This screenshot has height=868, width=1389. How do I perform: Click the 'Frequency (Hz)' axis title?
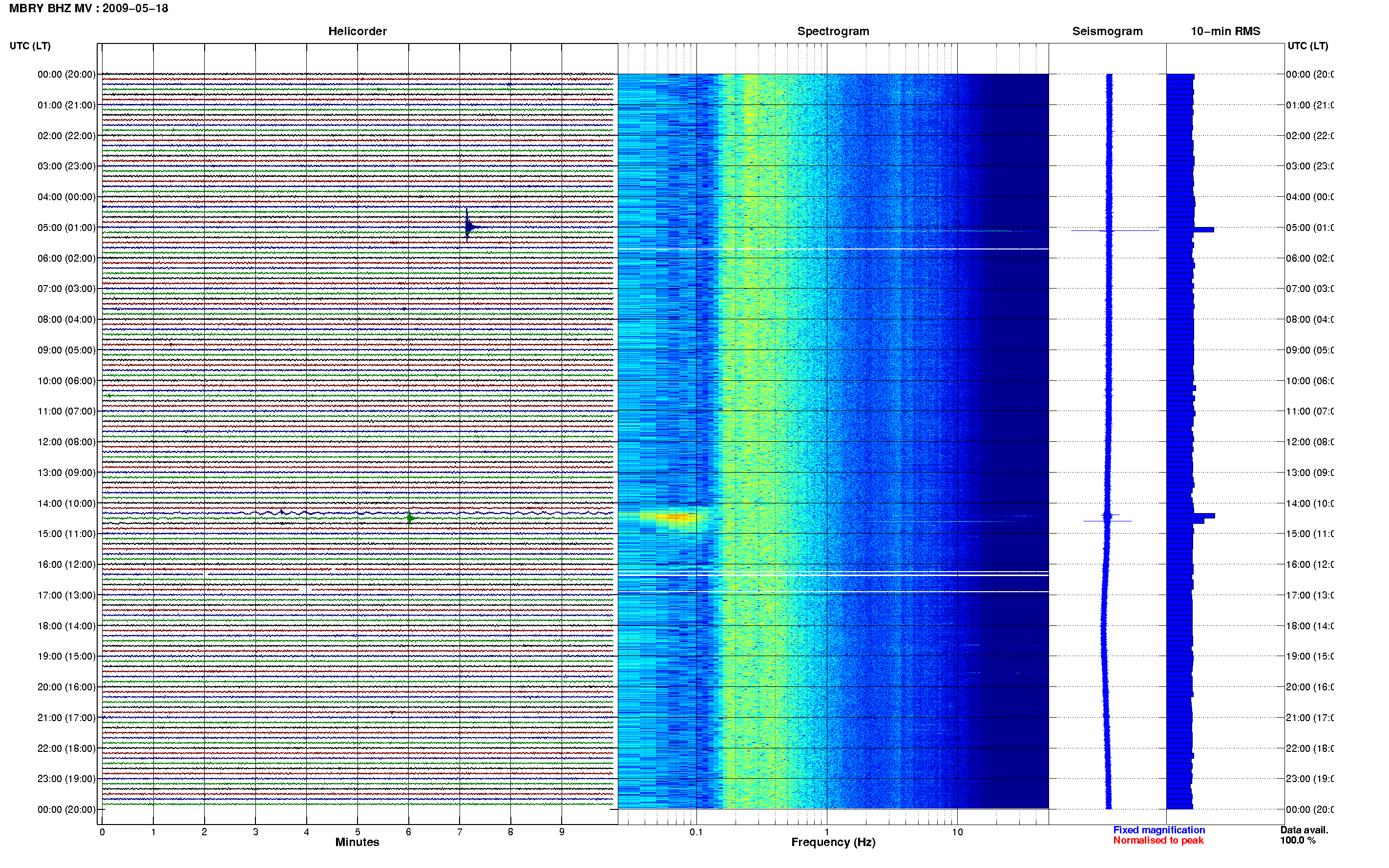point(833,842)
